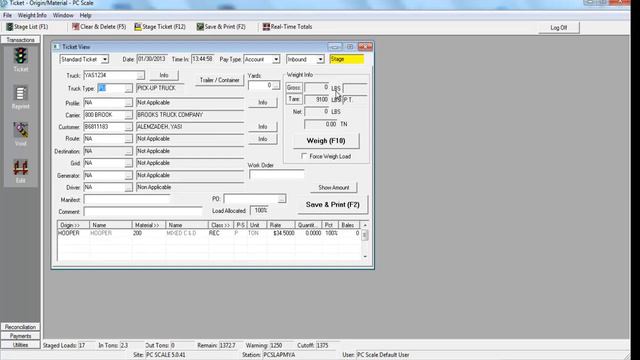Viewport: 640px width, 360px height.
Task: Enable Force Weigh Load checkbox
Action: tap(304, 156)
